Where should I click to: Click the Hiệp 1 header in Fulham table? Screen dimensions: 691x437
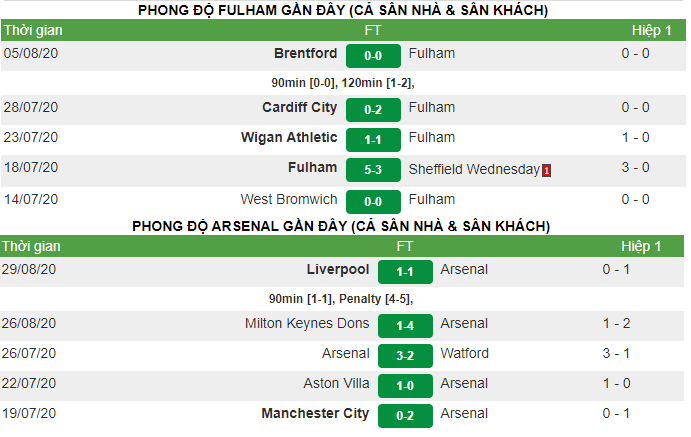coord(652,30)
